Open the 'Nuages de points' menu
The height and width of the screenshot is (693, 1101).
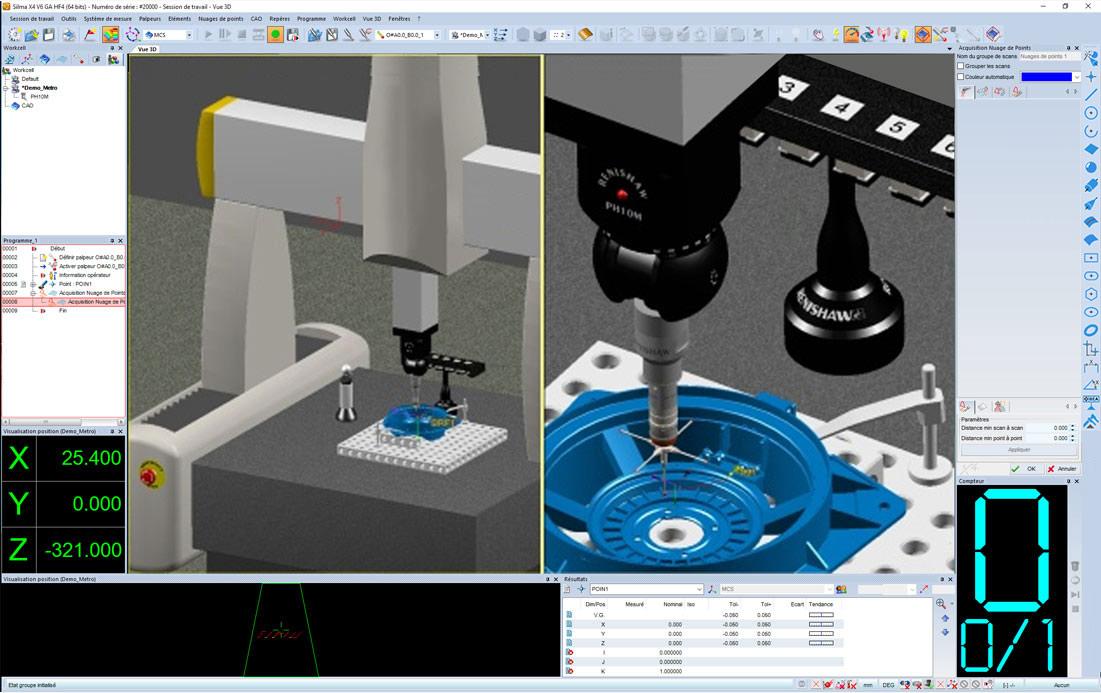[x=221, y=18]
